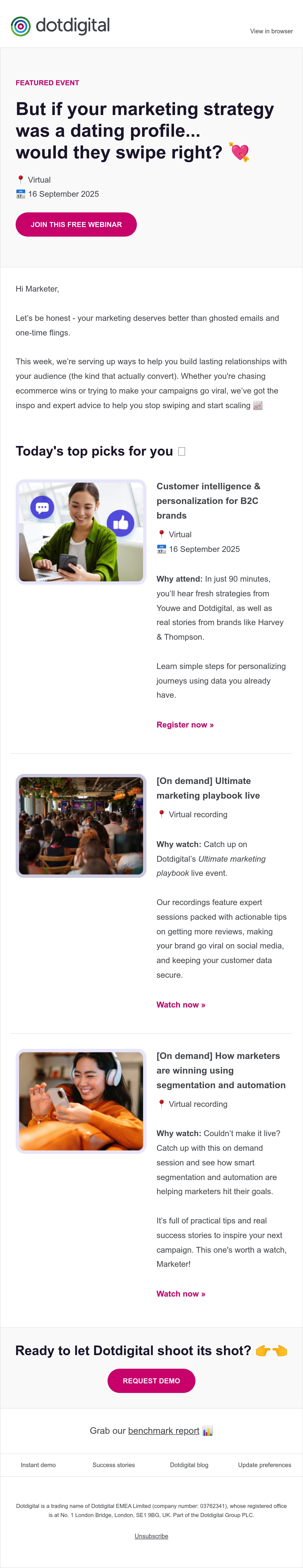Click the location pin beside Virtual in header
Viewport: 303px width, 1568px height.
click(21, 180)
